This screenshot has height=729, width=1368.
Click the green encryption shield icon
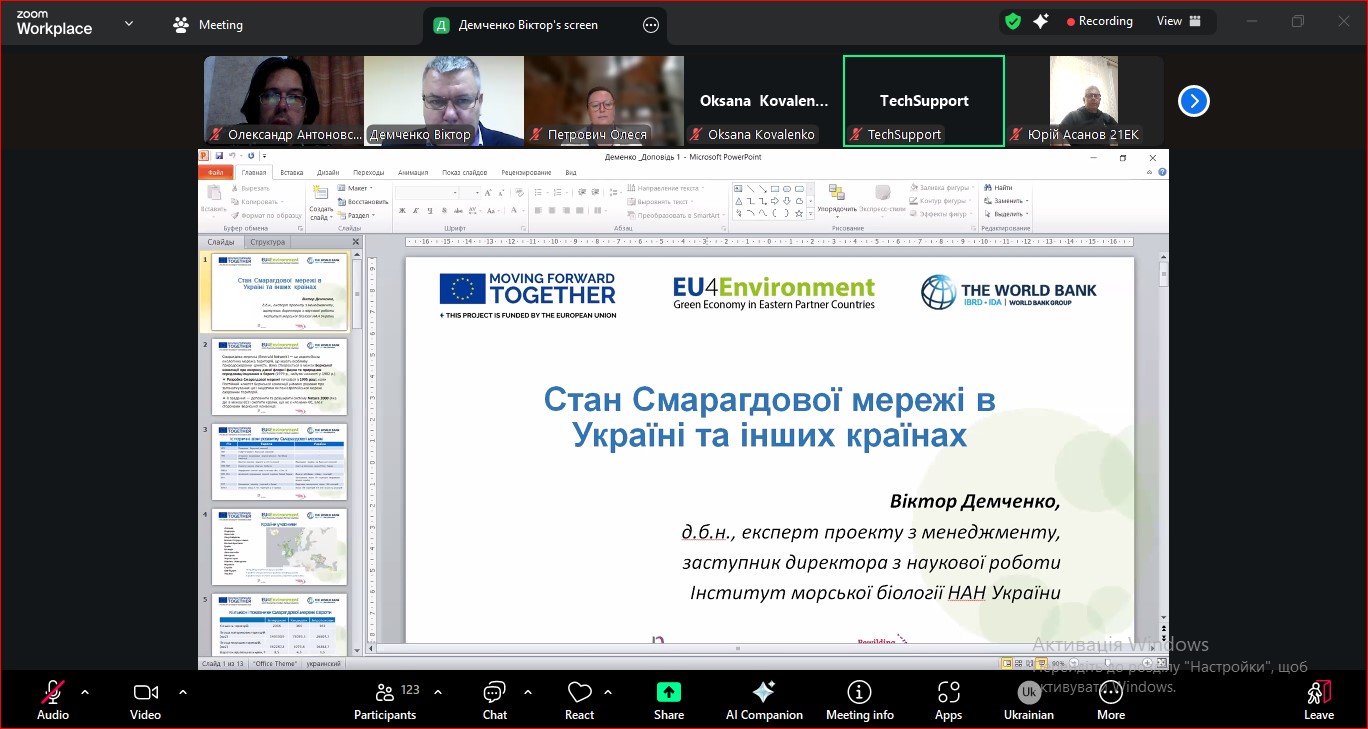1013,21
